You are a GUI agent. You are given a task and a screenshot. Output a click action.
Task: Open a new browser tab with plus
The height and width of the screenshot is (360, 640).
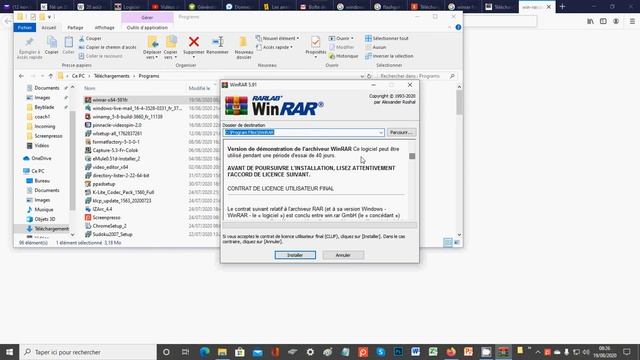(x=562, y=7)
